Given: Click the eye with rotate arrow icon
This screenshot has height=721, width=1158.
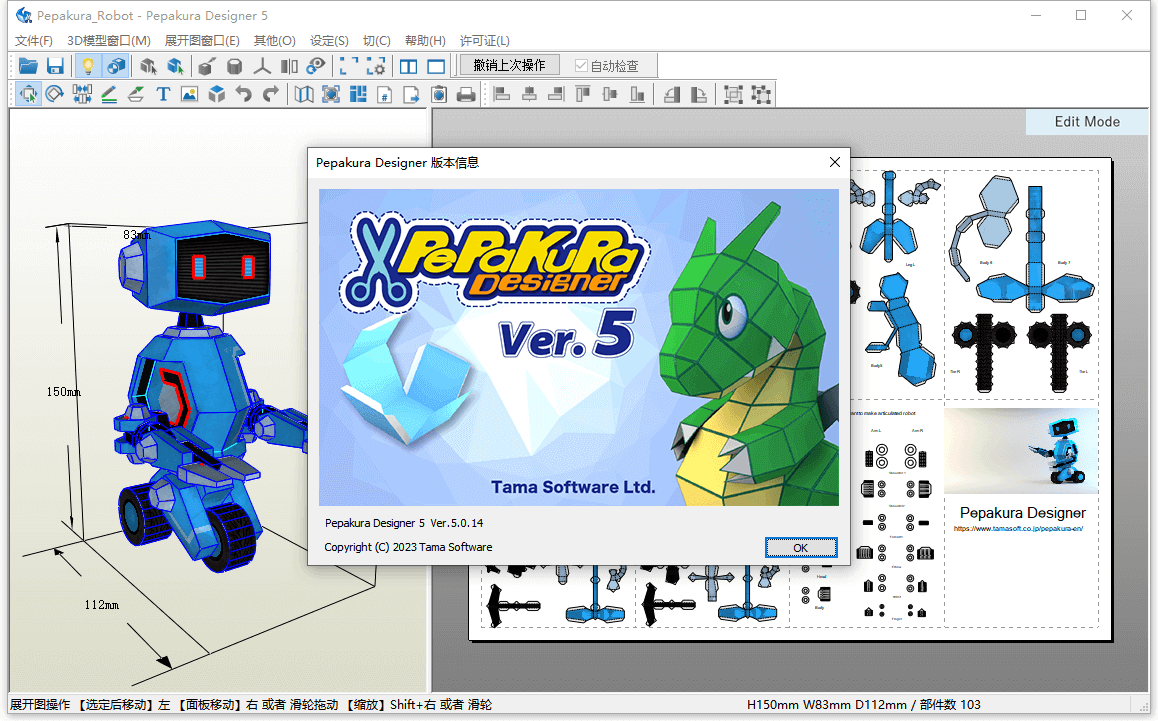Looking at the screenshot, I should point(316,66).
